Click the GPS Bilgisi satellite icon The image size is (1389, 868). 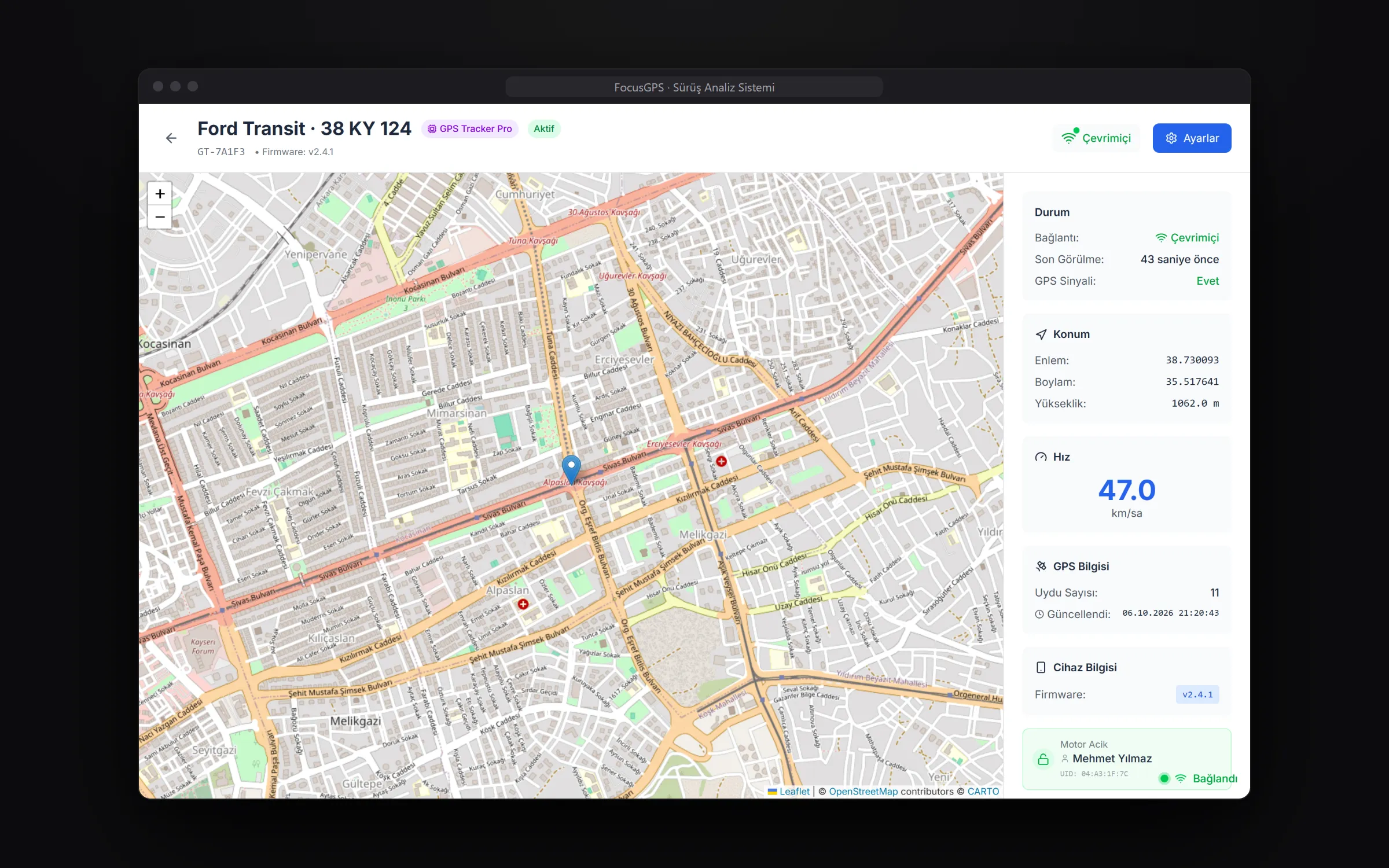pyautogui.click(x=1041, y=567)
